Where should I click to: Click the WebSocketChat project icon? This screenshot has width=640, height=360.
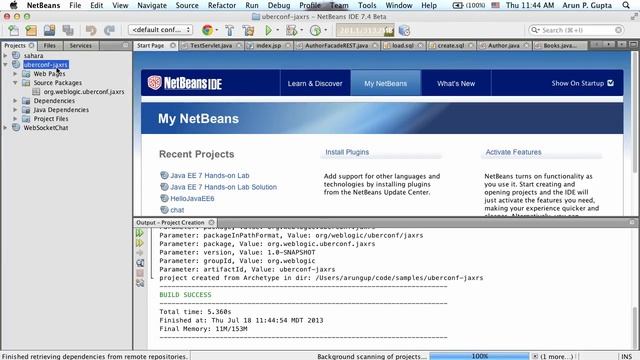coord(16,127)
